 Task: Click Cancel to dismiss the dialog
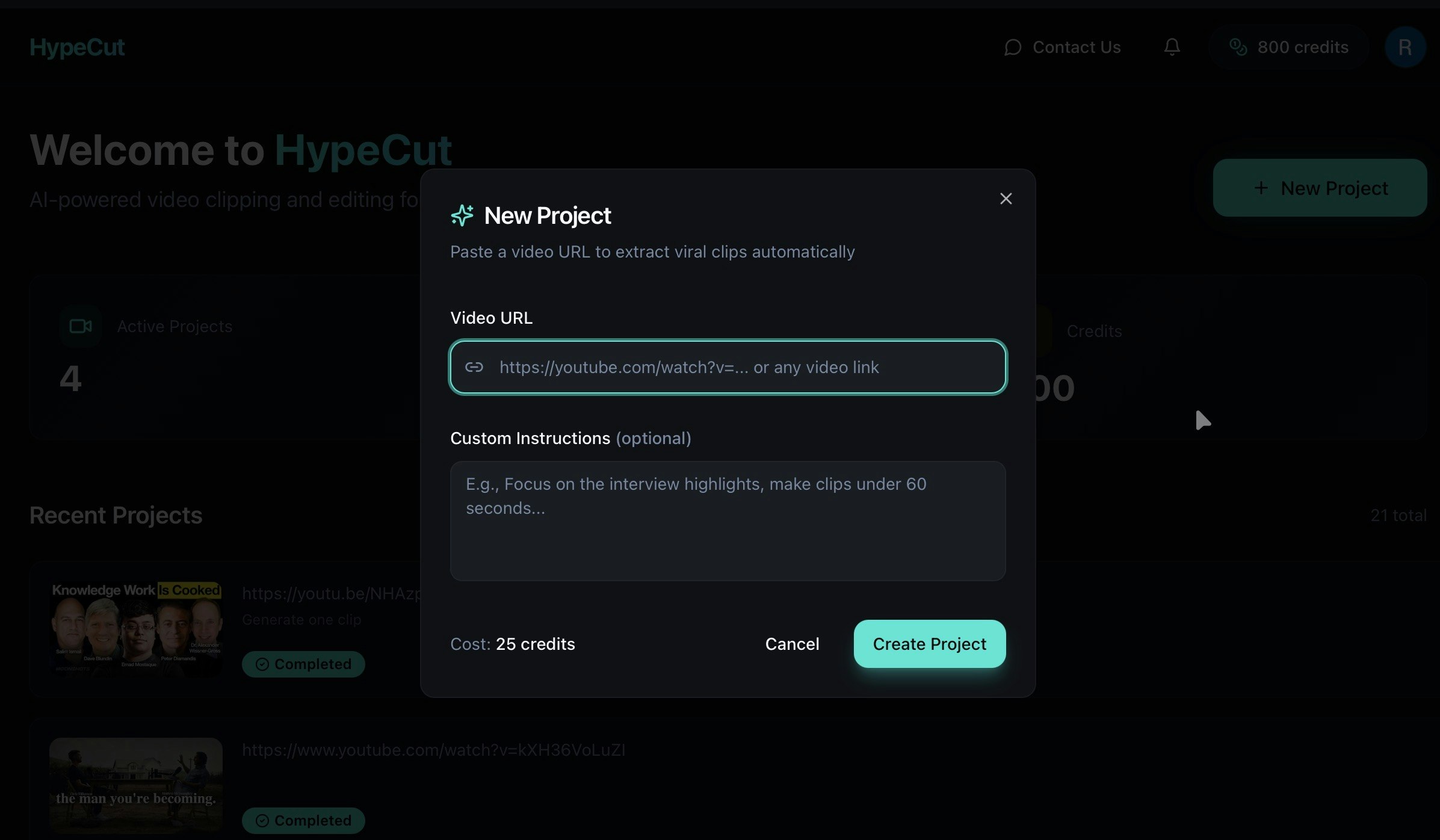point(792,644)
